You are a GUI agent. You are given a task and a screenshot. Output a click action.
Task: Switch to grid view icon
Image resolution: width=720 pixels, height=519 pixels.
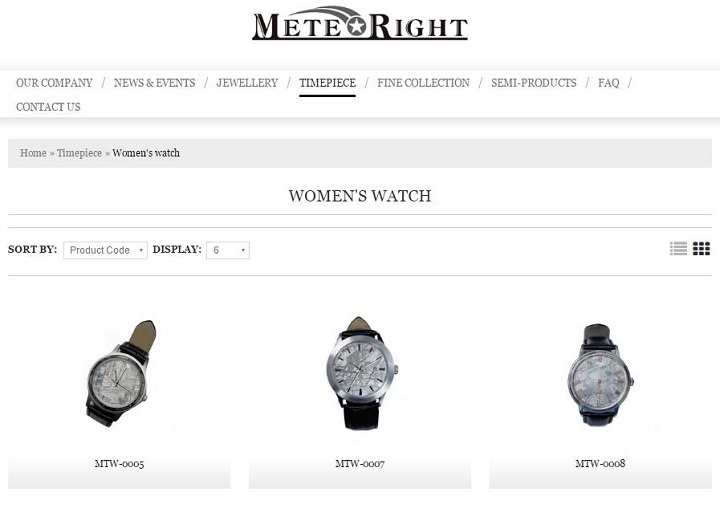tap(701, 248)
